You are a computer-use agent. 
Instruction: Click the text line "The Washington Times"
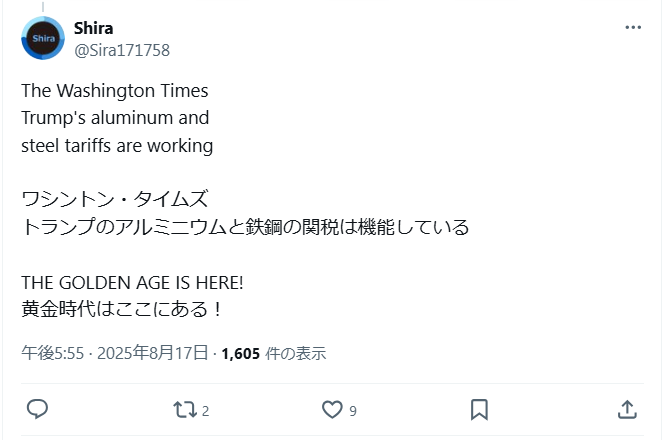[x=114, y=90]
